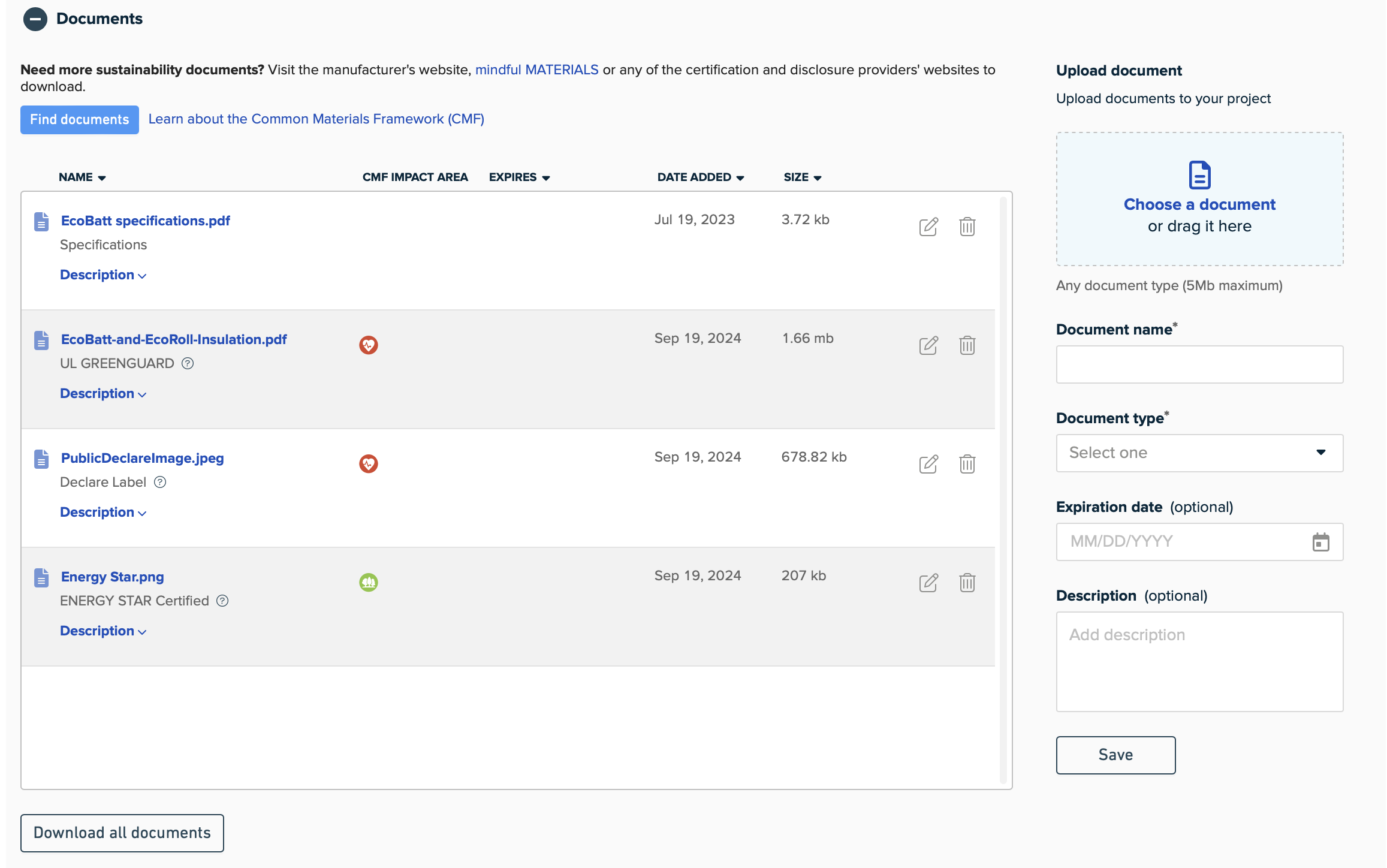The image size is (1387, 868).
Task: Open help tooltip for Declare Label
Action: tap(160, 482)
